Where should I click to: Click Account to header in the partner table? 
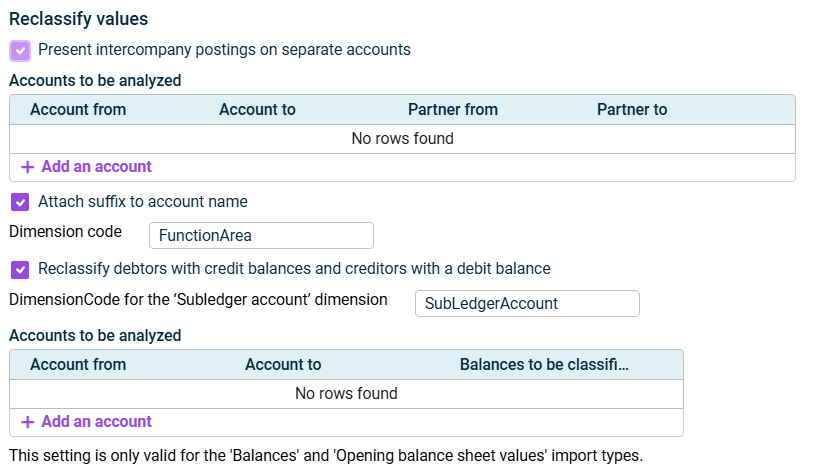tap(257, 110)
